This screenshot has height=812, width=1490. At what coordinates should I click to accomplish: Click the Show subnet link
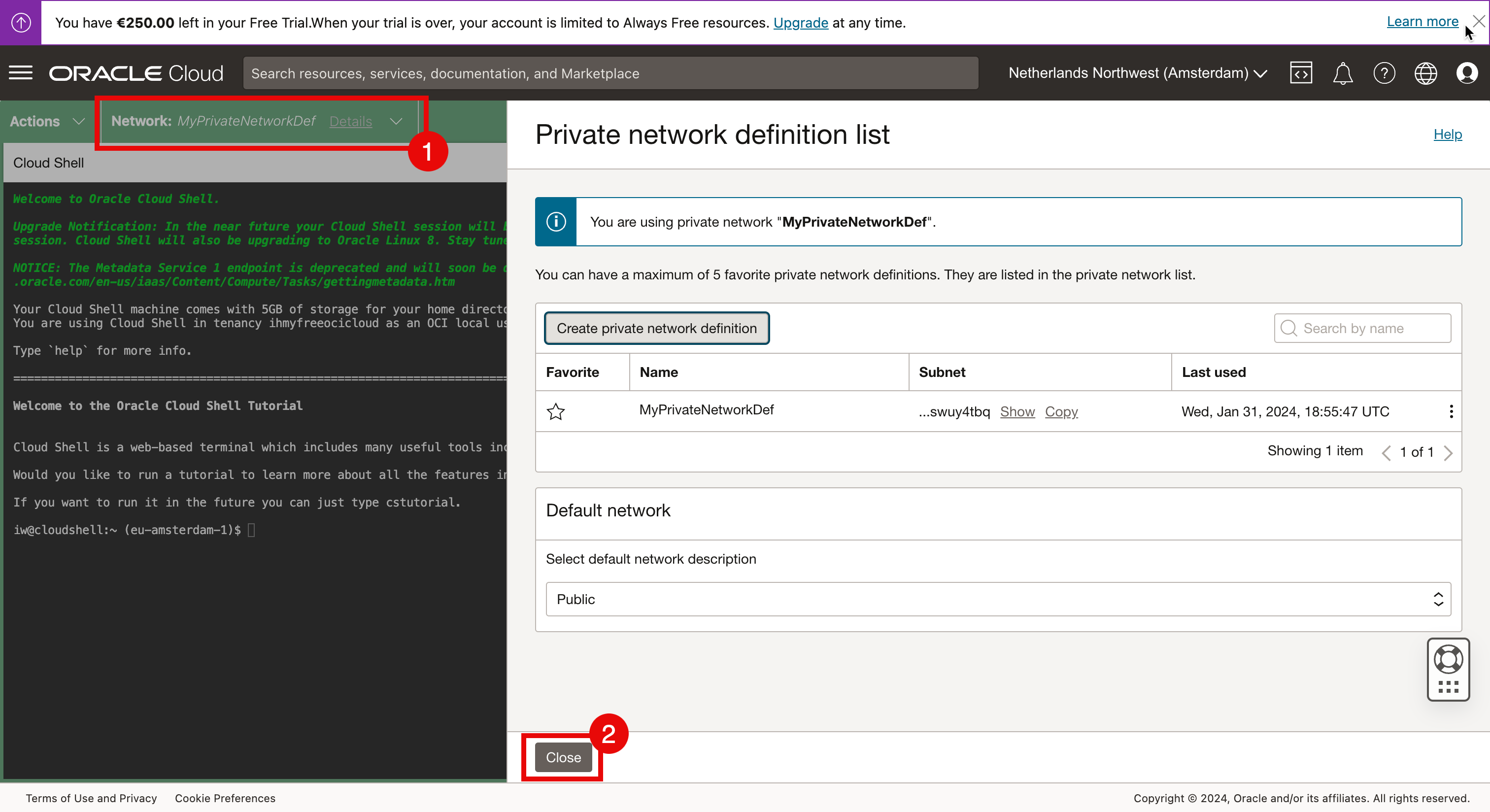[x=1017, y=411]
